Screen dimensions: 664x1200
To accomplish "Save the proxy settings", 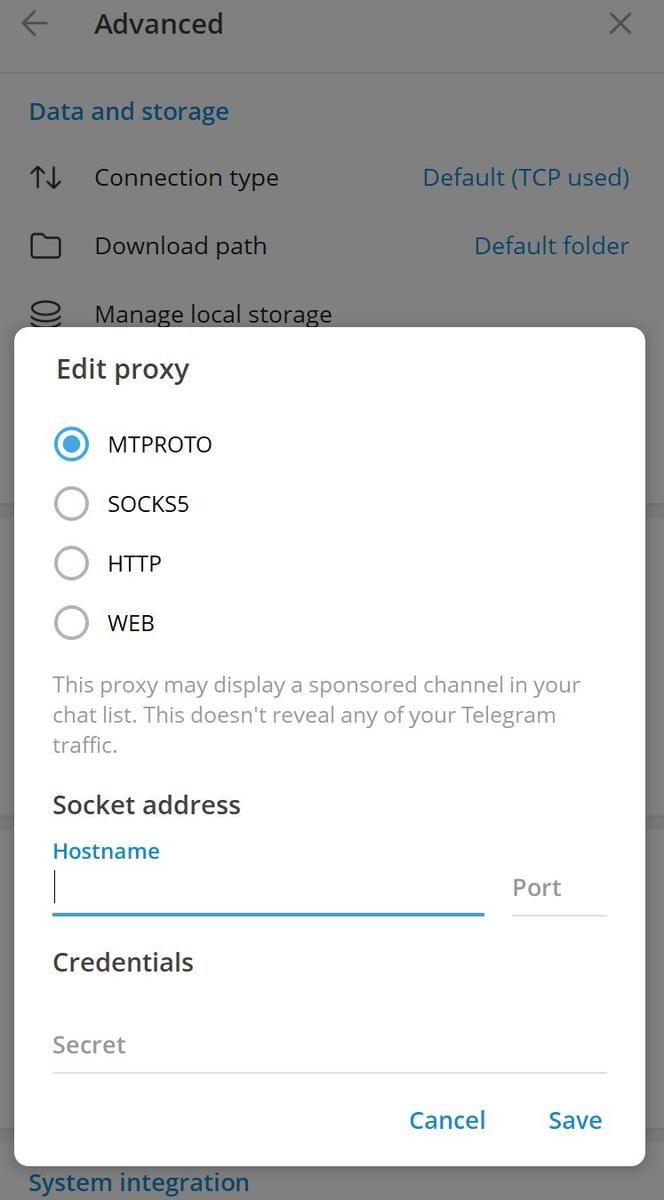I will coord(575,1120).
